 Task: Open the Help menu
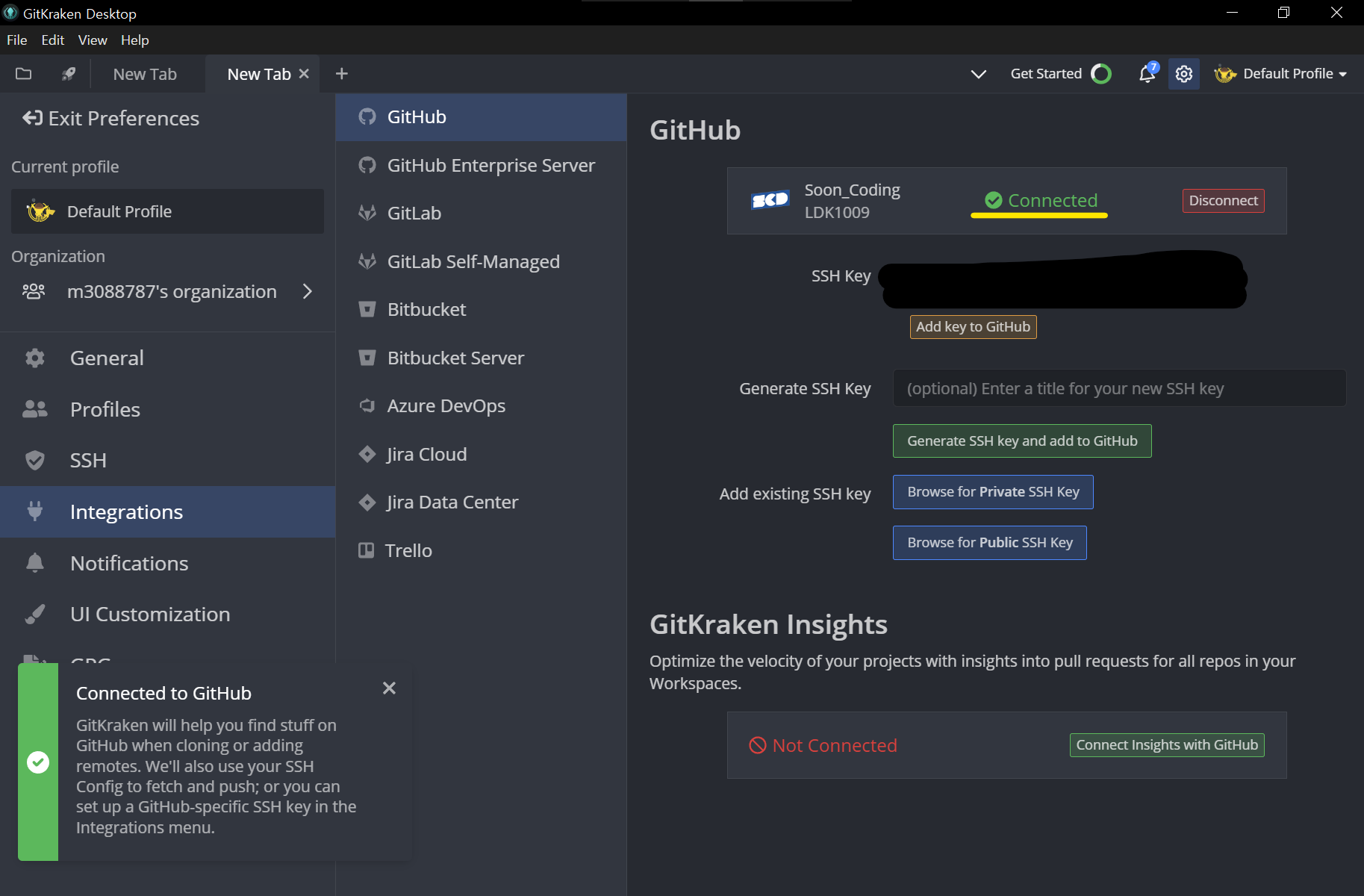[135, 40]
